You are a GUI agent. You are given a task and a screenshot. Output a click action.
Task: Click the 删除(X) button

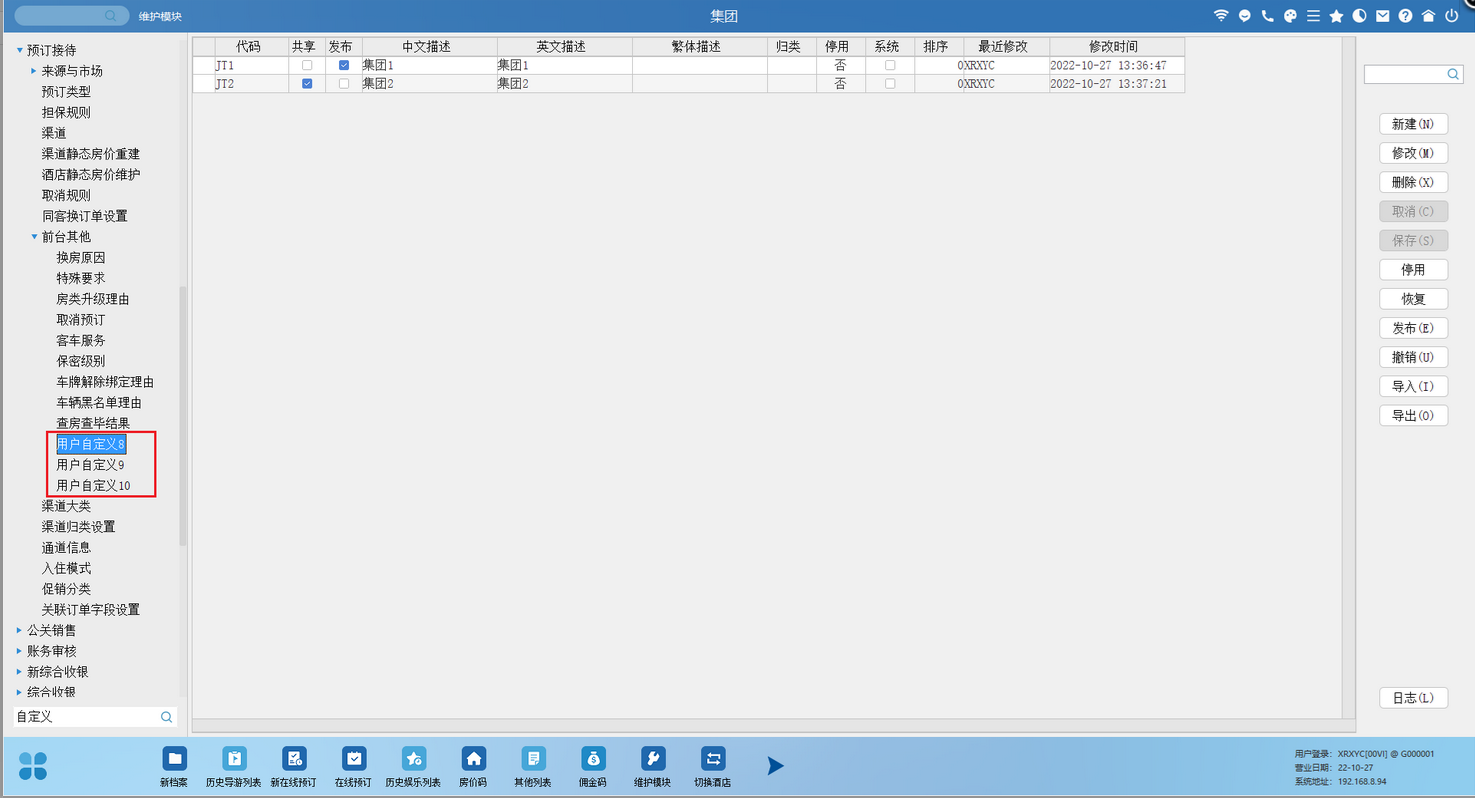point(1413,182)
